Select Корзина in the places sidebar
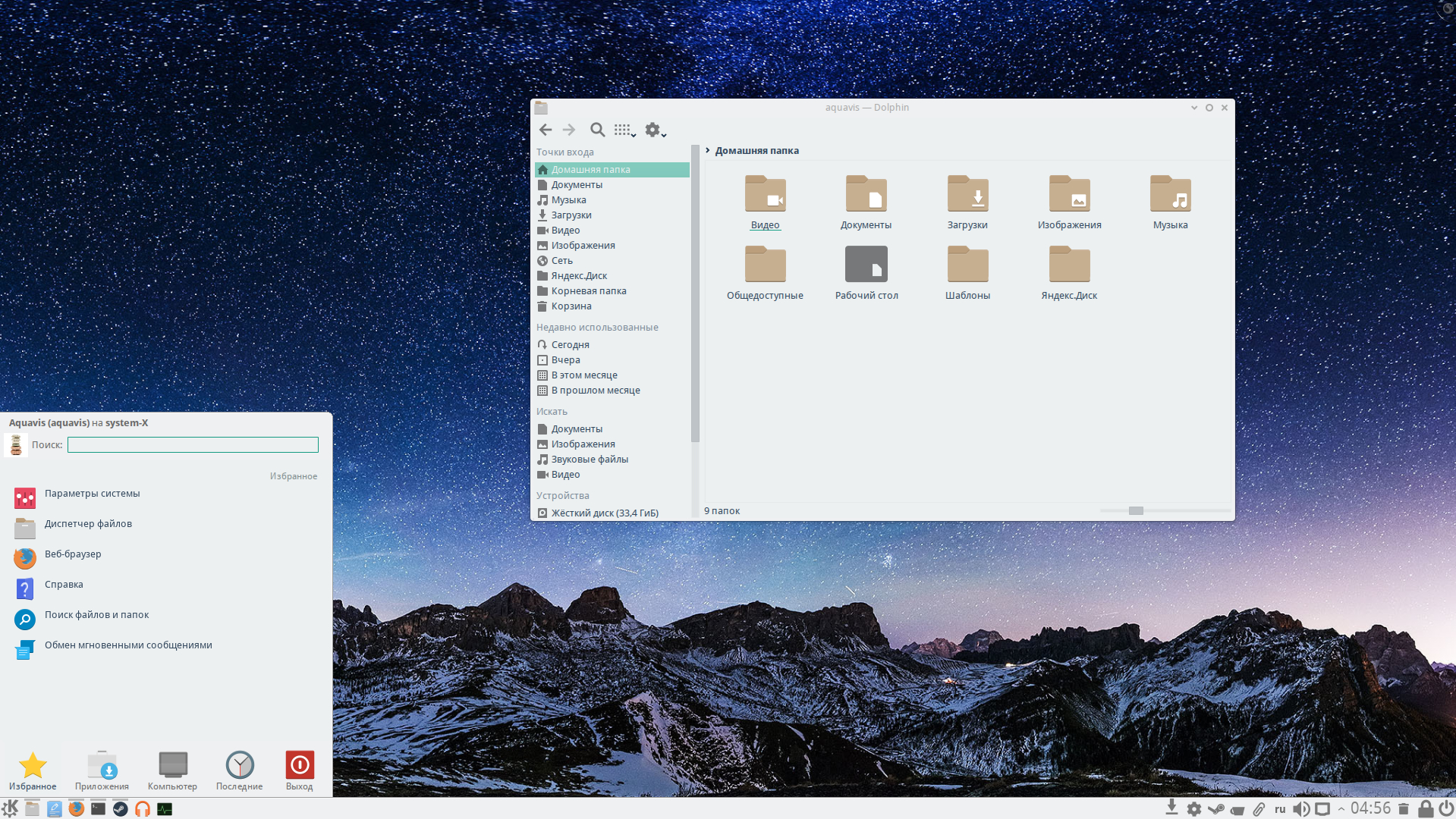This screenshot has height=819, width=1456. (x=571, y=306)
